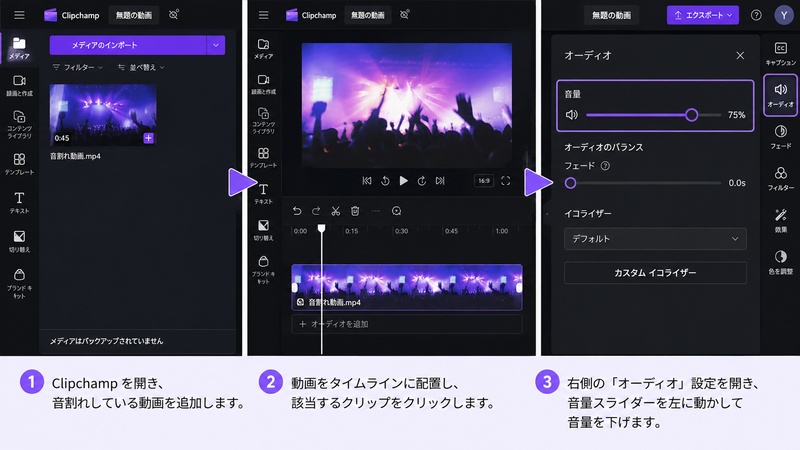
Task: Click ブランドキット icon in middle panel sidebar
Action: (263, 269)
